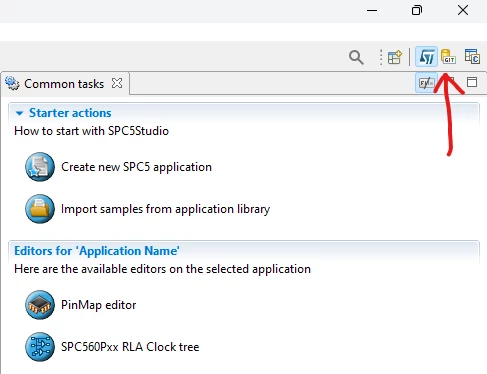
Task: Click the Create new SPC5 application icon
Action: tap(40, 167)
